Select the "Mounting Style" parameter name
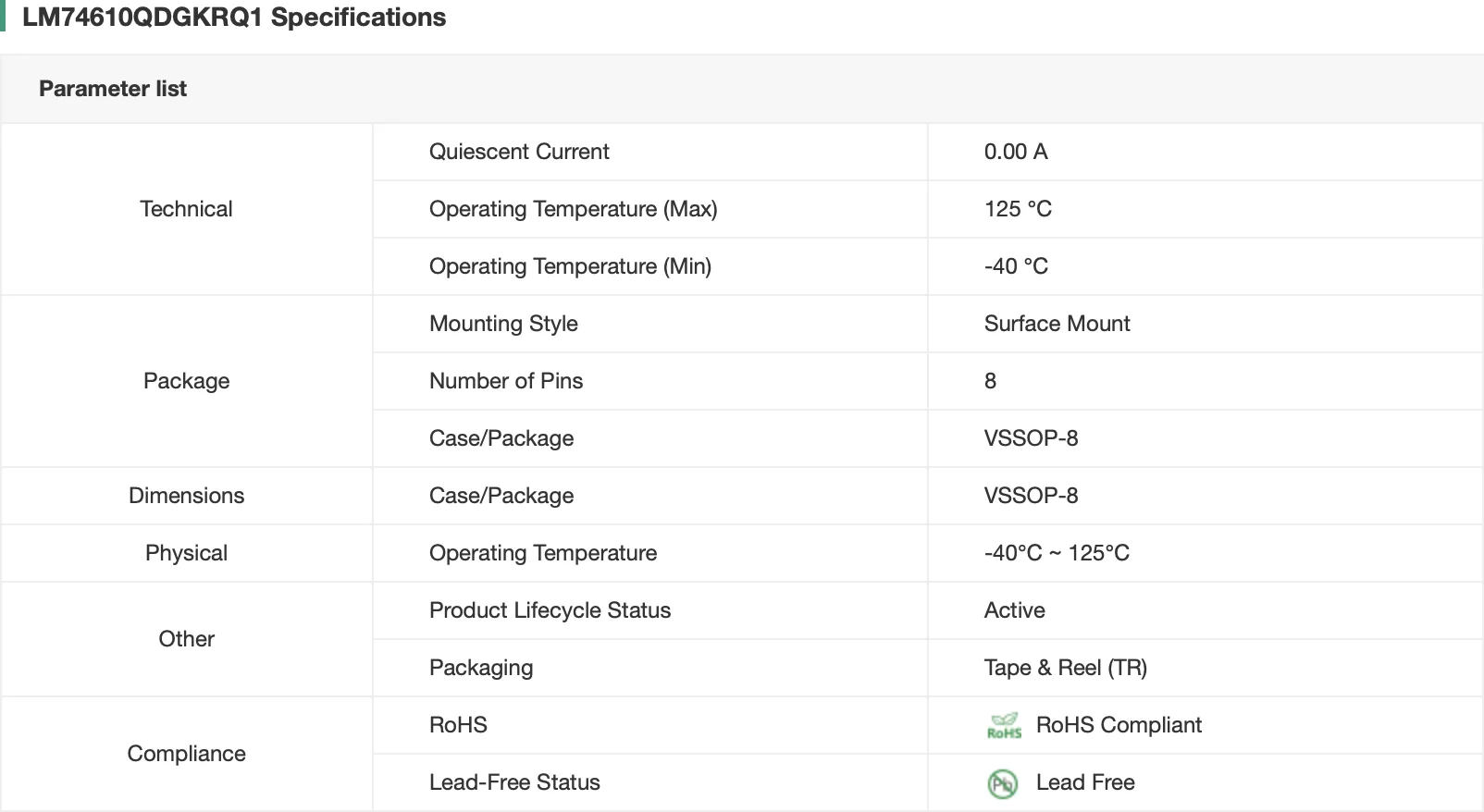The image size is (1484, 812). click(x=503, y=324)
